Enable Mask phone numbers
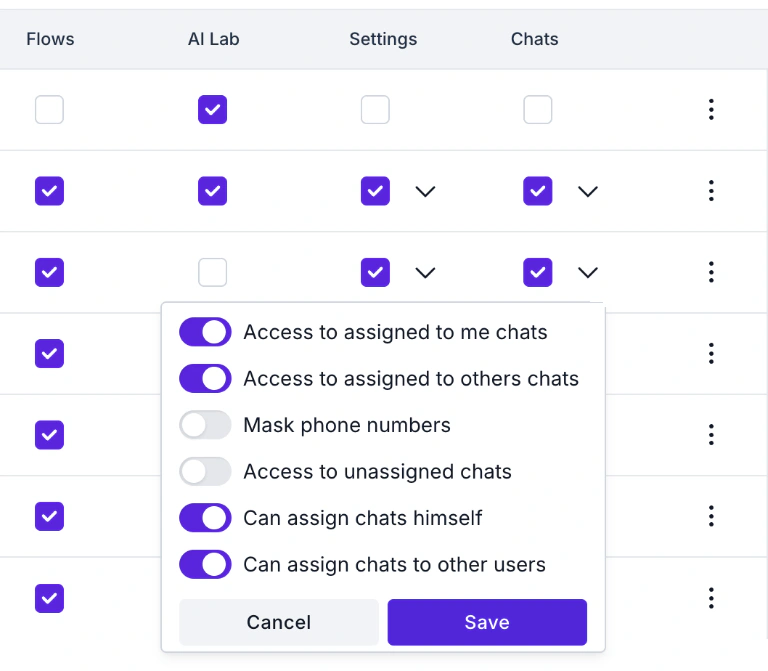The width and height of the screenshot is (768, 671). click(x=205, y=425)
